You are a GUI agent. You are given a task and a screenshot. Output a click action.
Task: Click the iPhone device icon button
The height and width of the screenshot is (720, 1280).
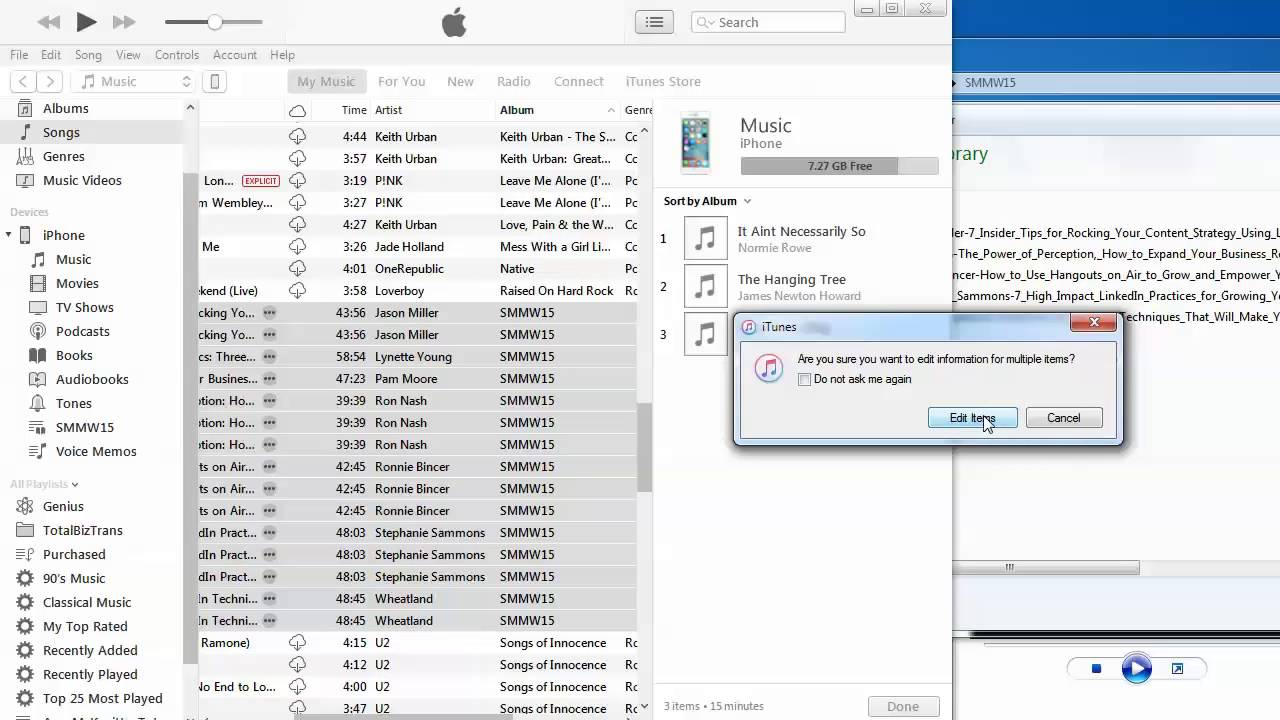point(214,82)
